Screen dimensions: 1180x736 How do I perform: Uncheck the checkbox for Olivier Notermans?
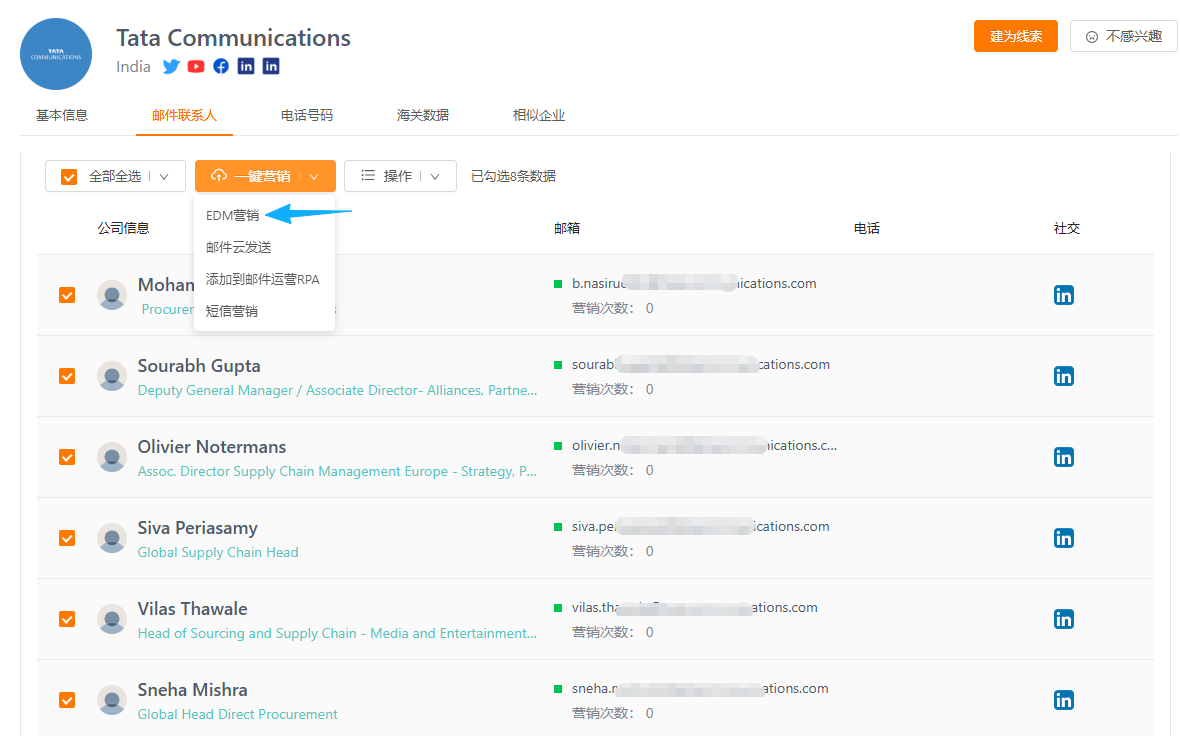pyautogui.click(x=67, y=457)
